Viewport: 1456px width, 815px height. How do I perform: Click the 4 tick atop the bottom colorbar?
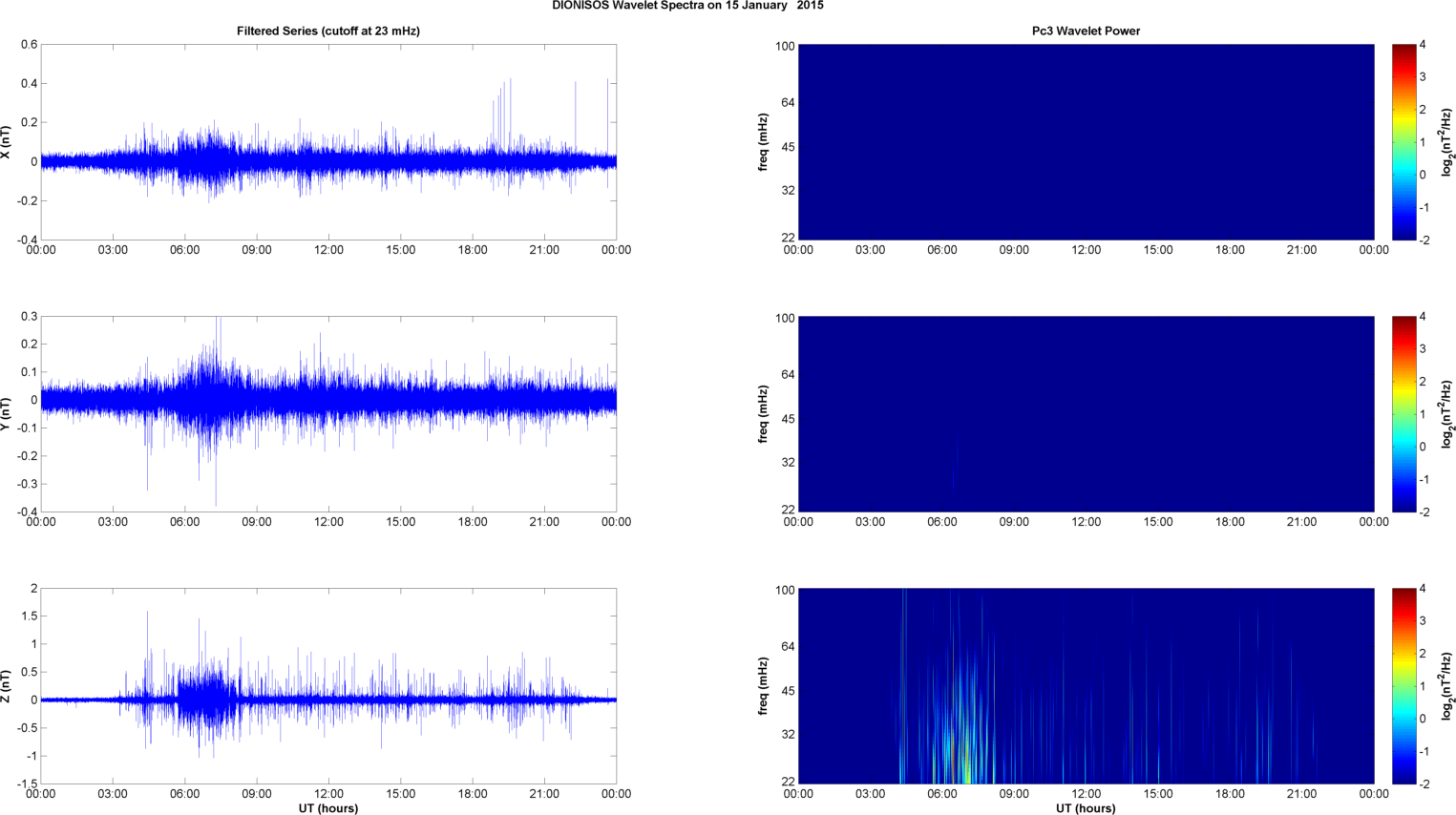(1423, 589)
